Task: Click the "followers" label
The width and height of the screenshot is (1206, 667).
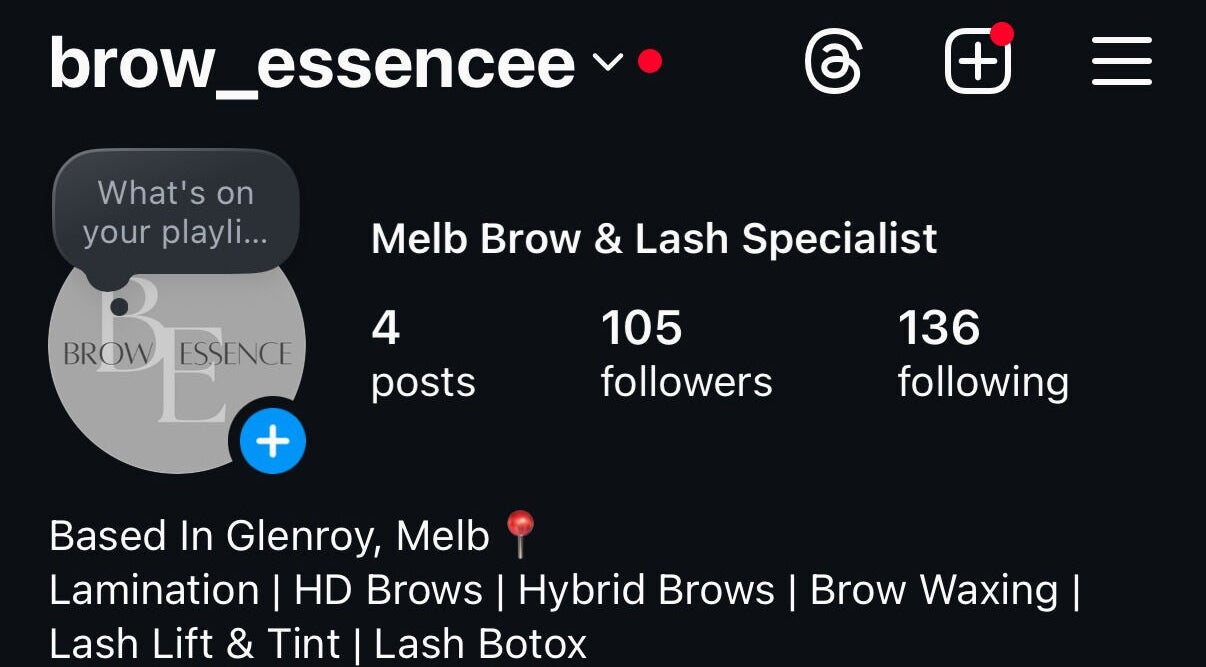Action: coord(686,382)
